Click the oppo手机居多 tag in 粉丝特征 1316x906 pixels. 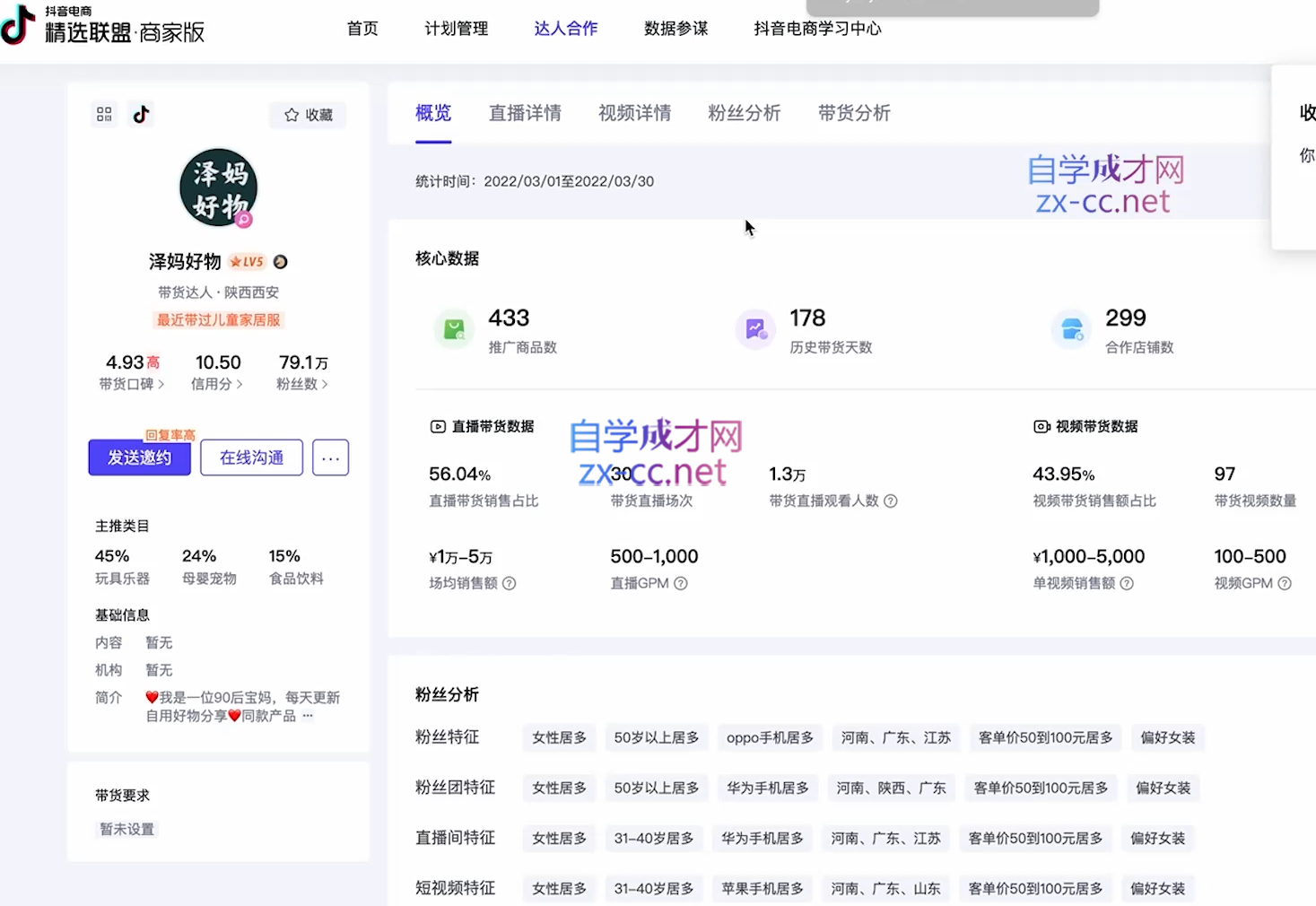770,737
